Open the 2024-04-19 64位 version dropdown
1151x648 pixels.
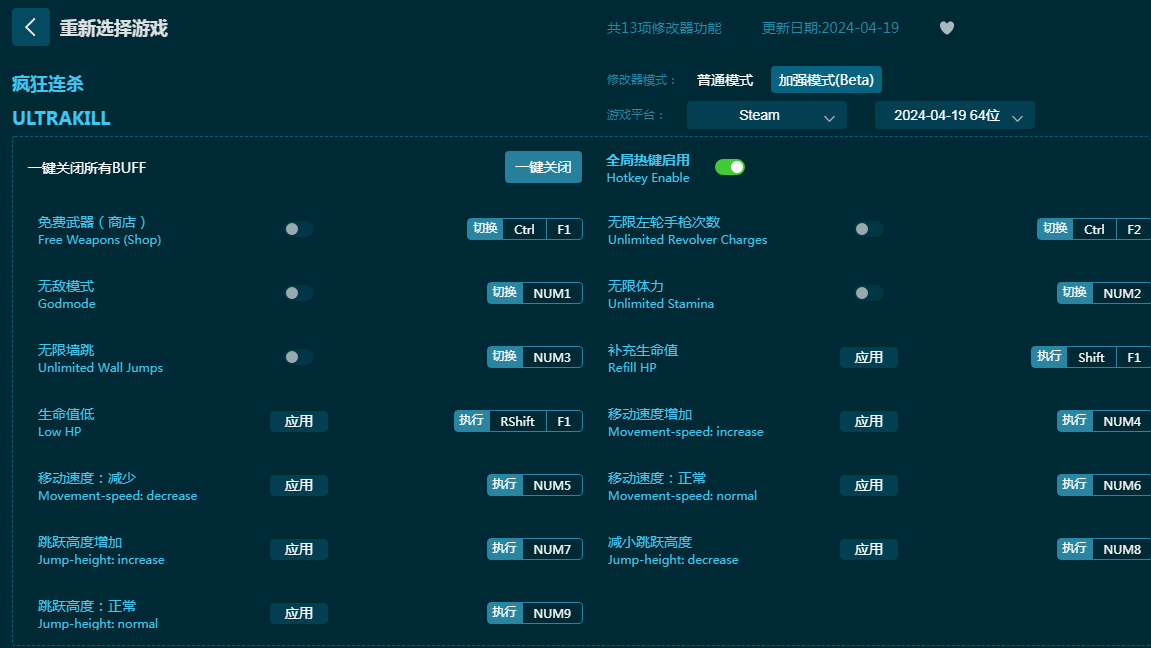point(954,115)
